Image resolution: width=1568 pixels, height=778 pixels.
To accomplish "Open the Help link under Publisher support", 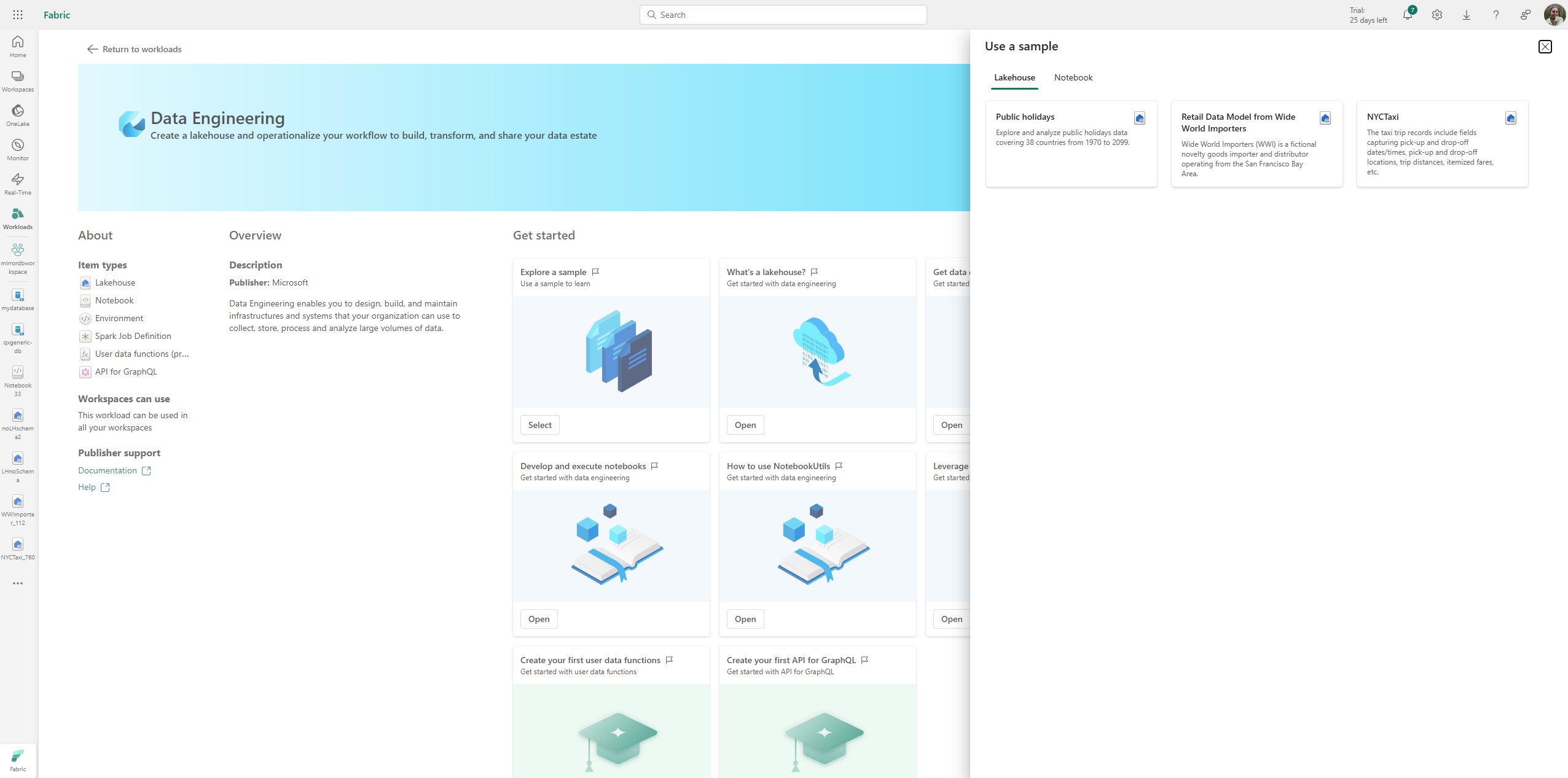I will pyautogui.click(x=94, y=487).
